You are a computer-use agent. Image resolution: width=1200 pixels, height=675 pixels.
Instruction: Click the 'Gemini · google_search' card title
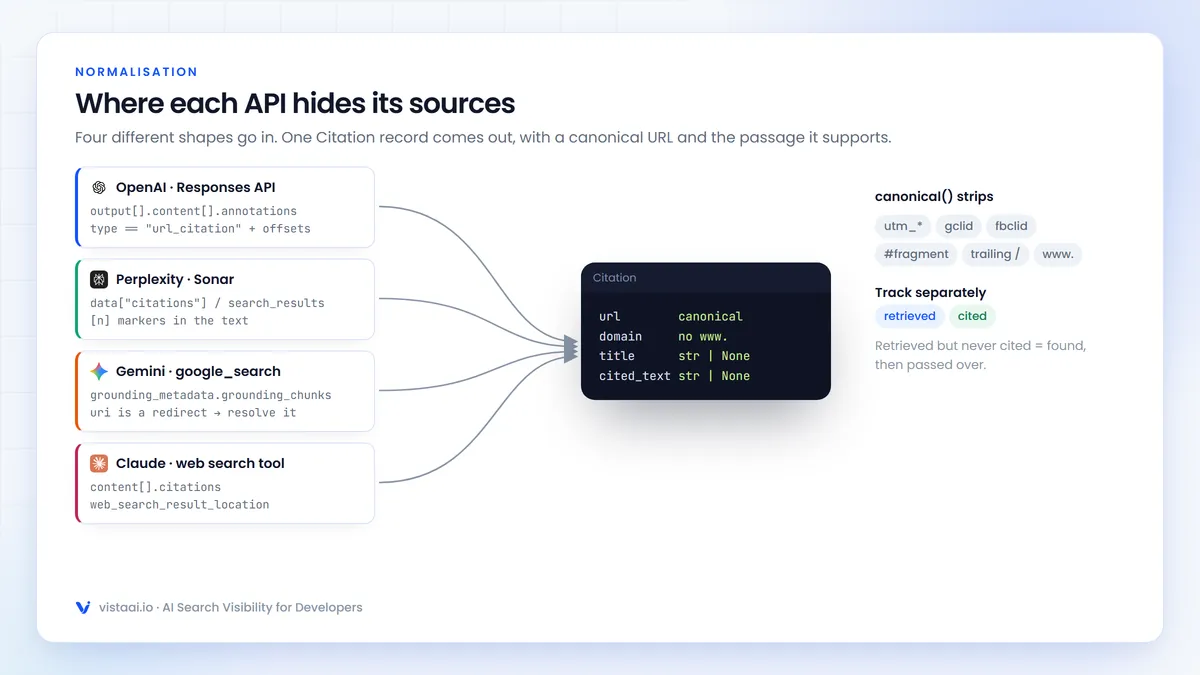(x=198, y=371)
